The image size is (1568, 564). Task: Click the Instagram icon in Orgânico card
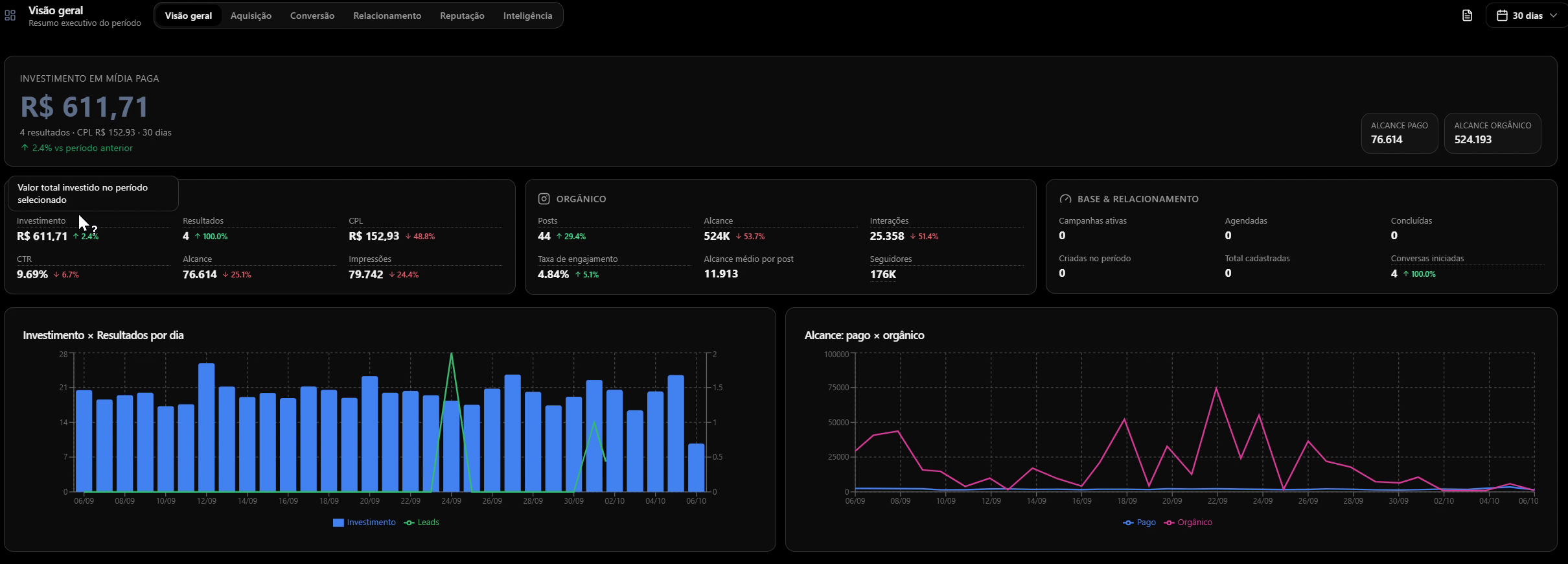tap(544, 199)
